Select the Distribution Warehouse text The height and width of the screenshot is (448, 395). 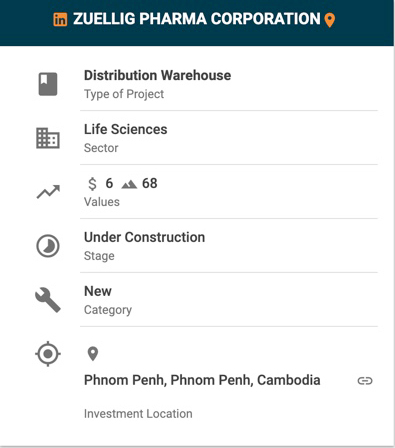[x=157, y=75]
